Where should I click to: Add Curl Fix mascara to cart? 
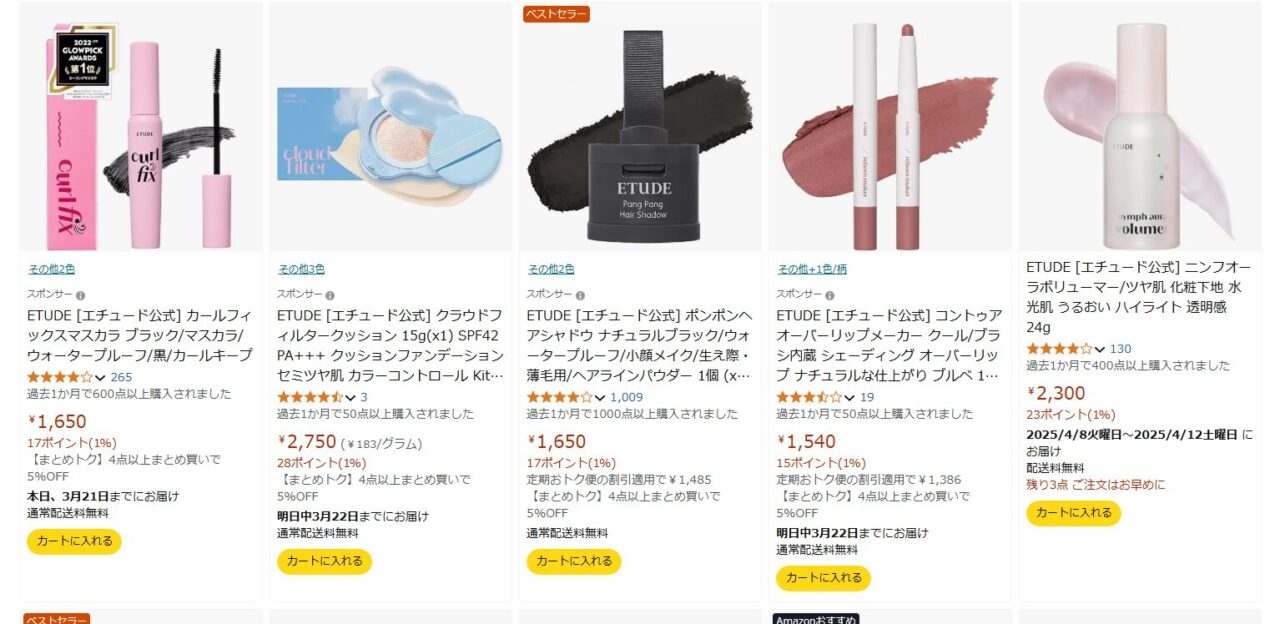[x=74, y=541]
